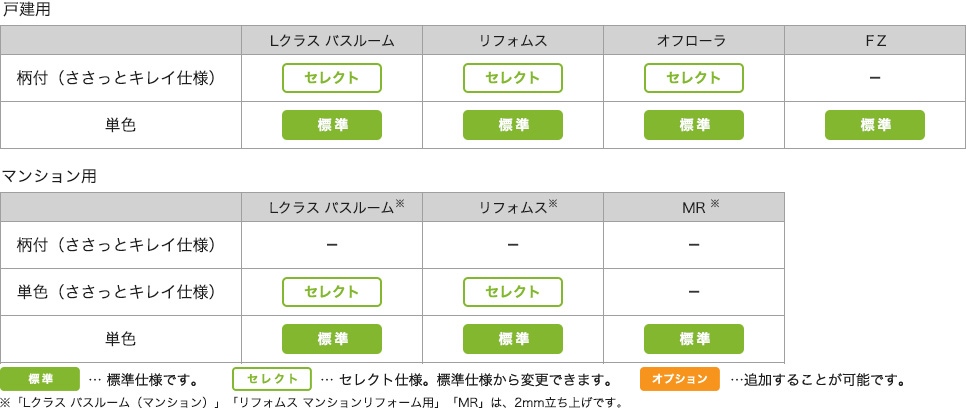Click セレクト for マンション用 リフォムス 単色
Image resolution: width=966 pixels, height=410 pixels.
pyautogui.click(x=513, y=291)
